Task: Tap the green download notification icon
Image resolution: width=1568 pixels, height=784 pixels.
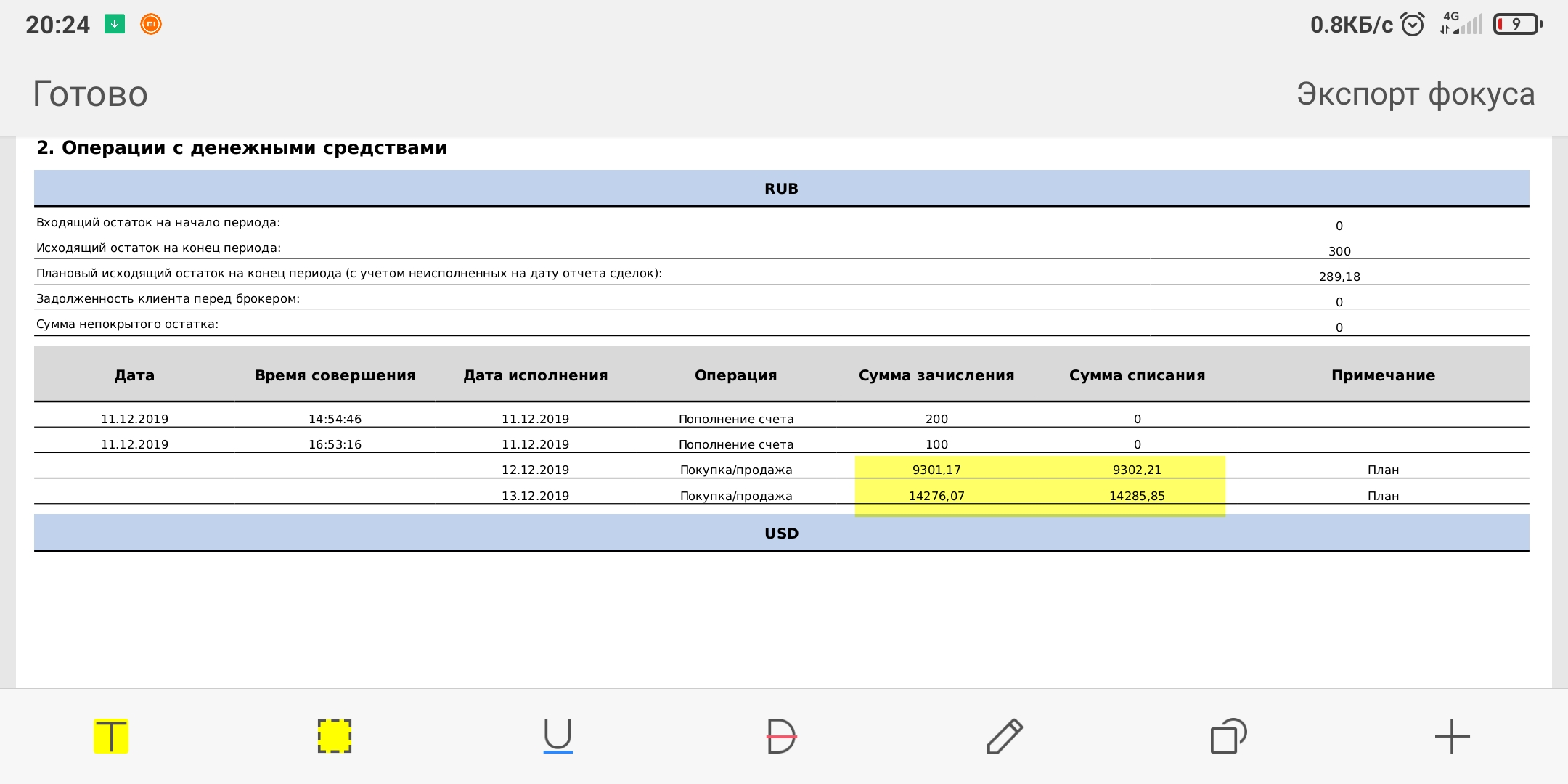Action: (x=115, y=24)
